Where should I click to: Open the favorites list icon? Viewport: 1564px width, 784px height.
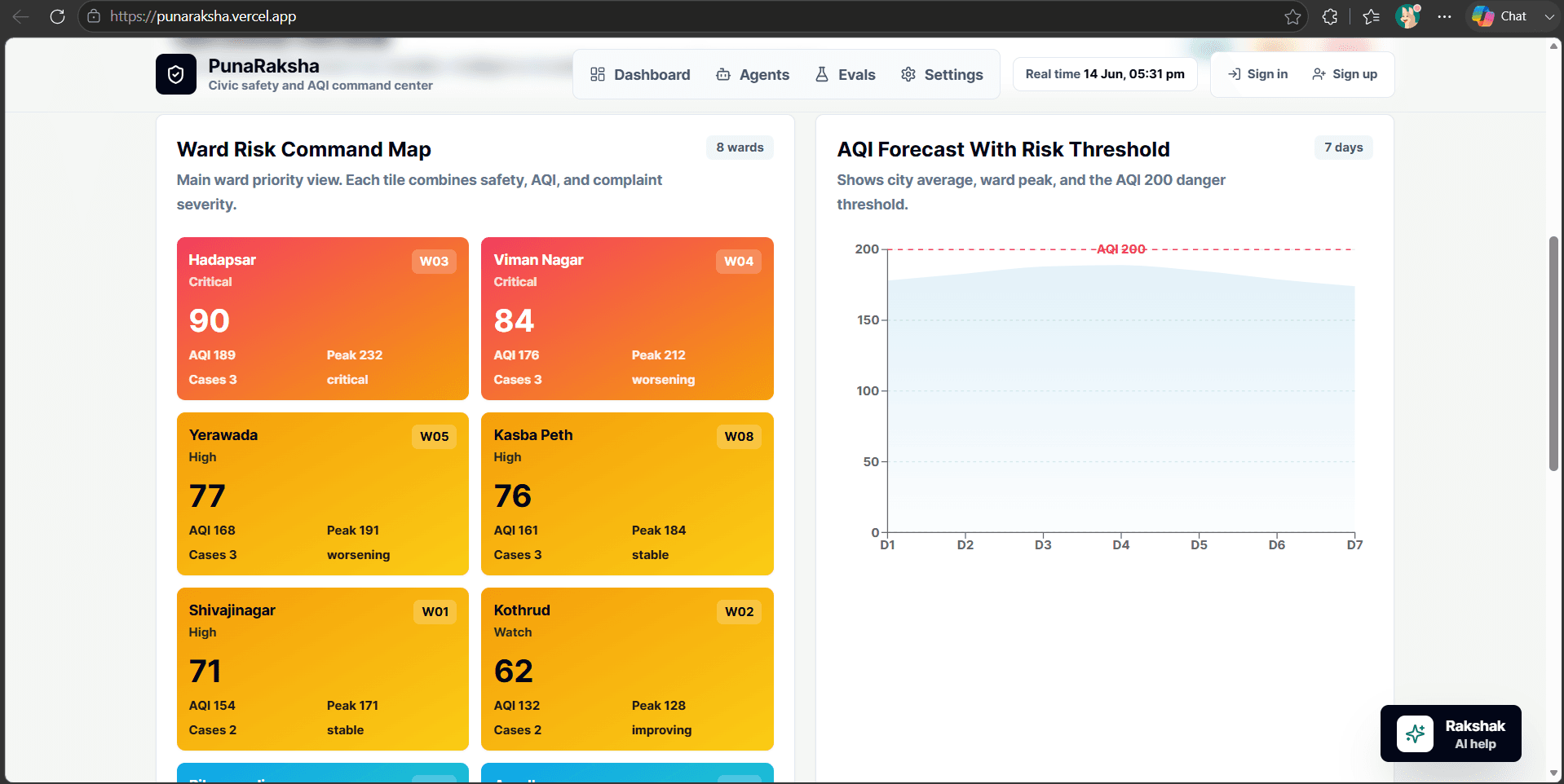pyautogui.click(x=1372, y=16)
